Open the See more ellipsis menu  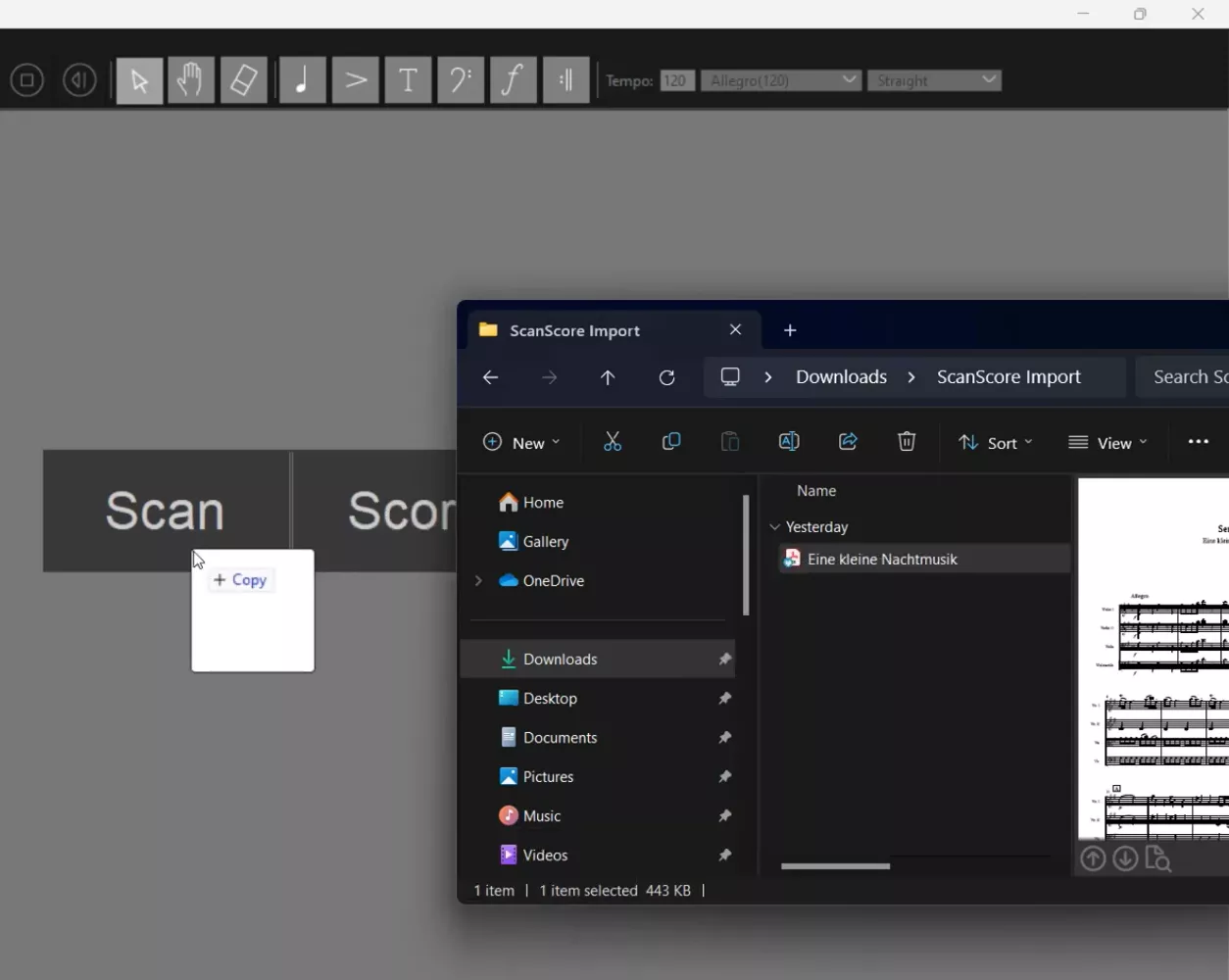[x=1198, y=442]
